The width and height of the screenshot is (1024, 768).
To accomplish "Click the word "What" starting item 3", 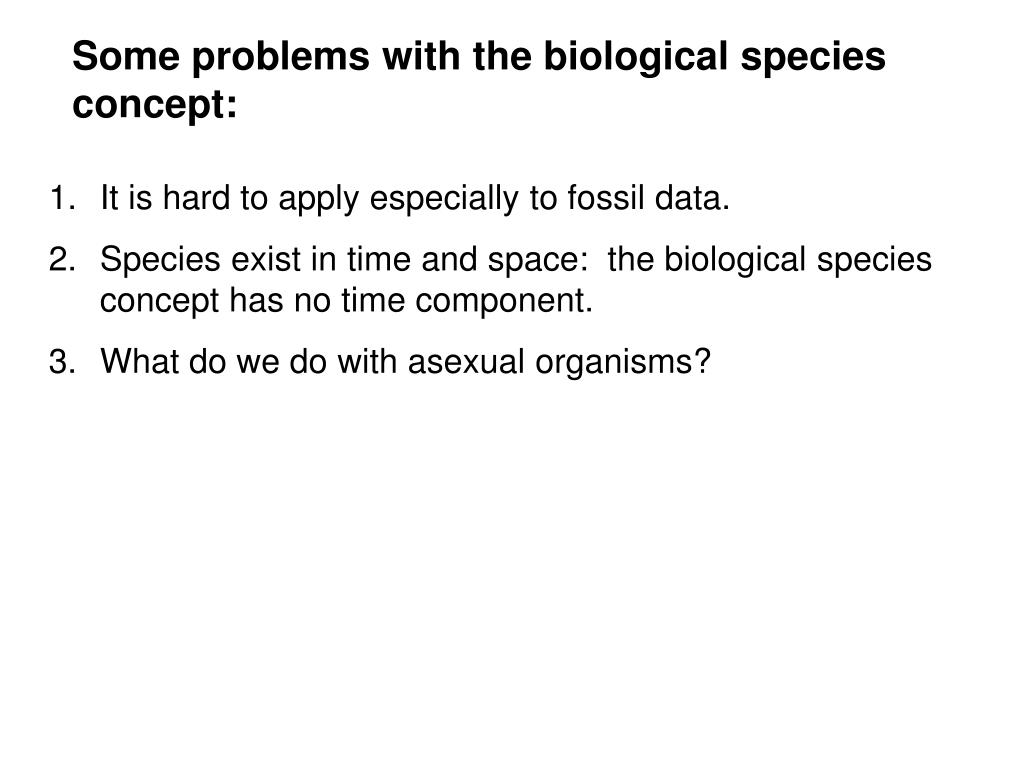I will tap(140, 361).
